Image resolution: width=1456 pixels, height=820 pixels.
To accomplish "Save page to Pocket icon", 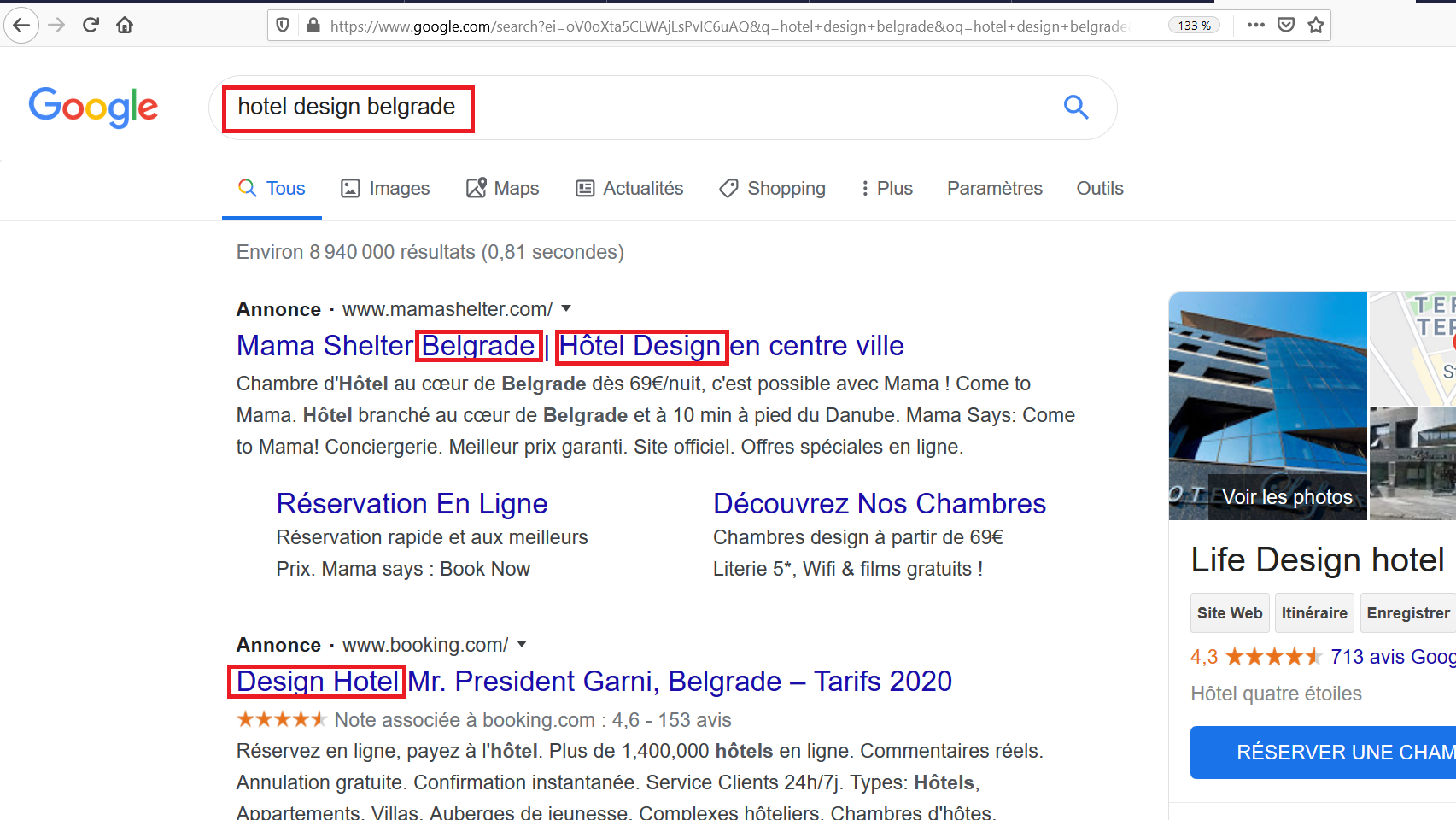I will [1286, 25].
